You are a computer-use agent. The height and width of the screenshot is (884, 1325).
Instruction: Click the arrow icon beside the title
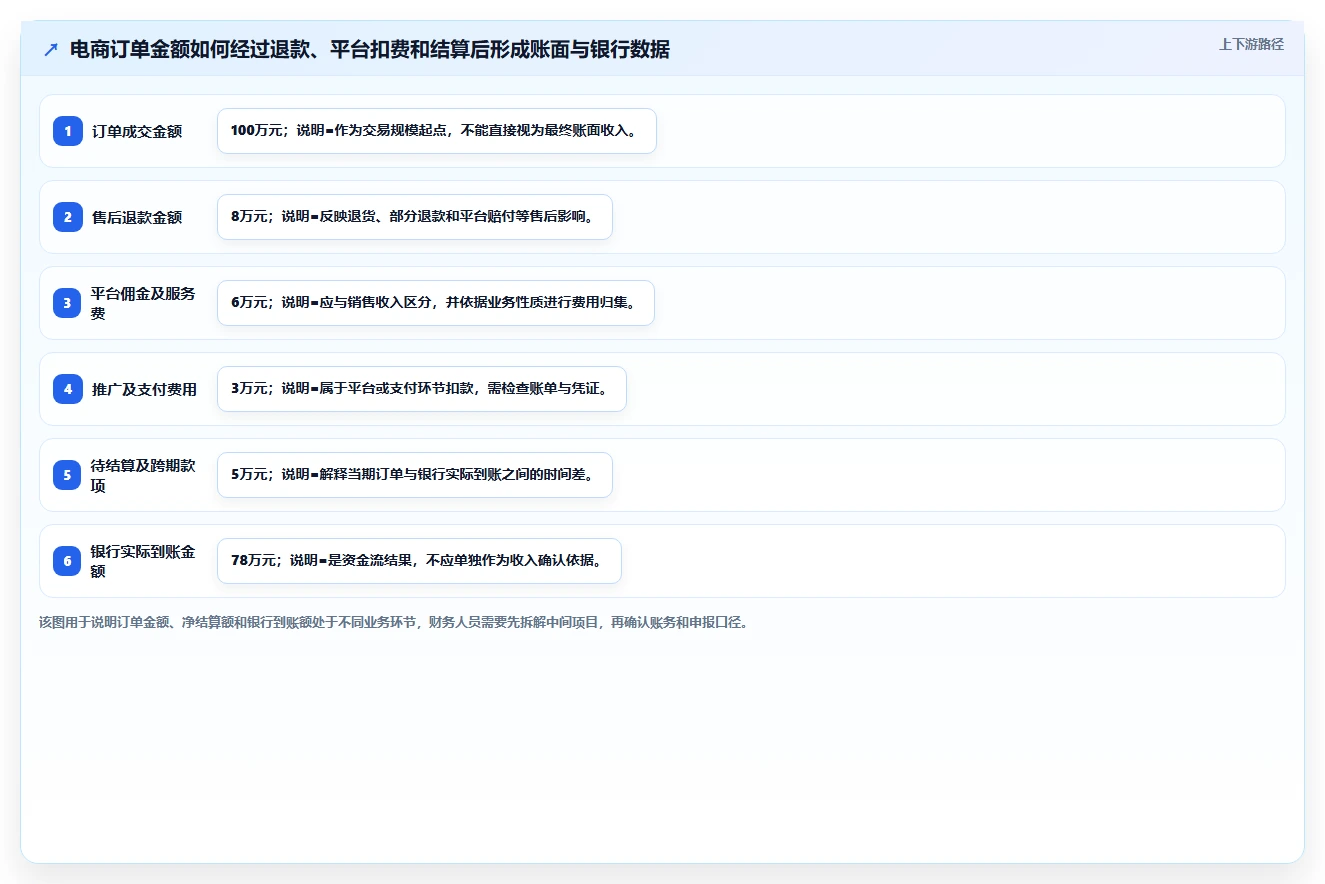pyautogui.click(x=50, y=50)
